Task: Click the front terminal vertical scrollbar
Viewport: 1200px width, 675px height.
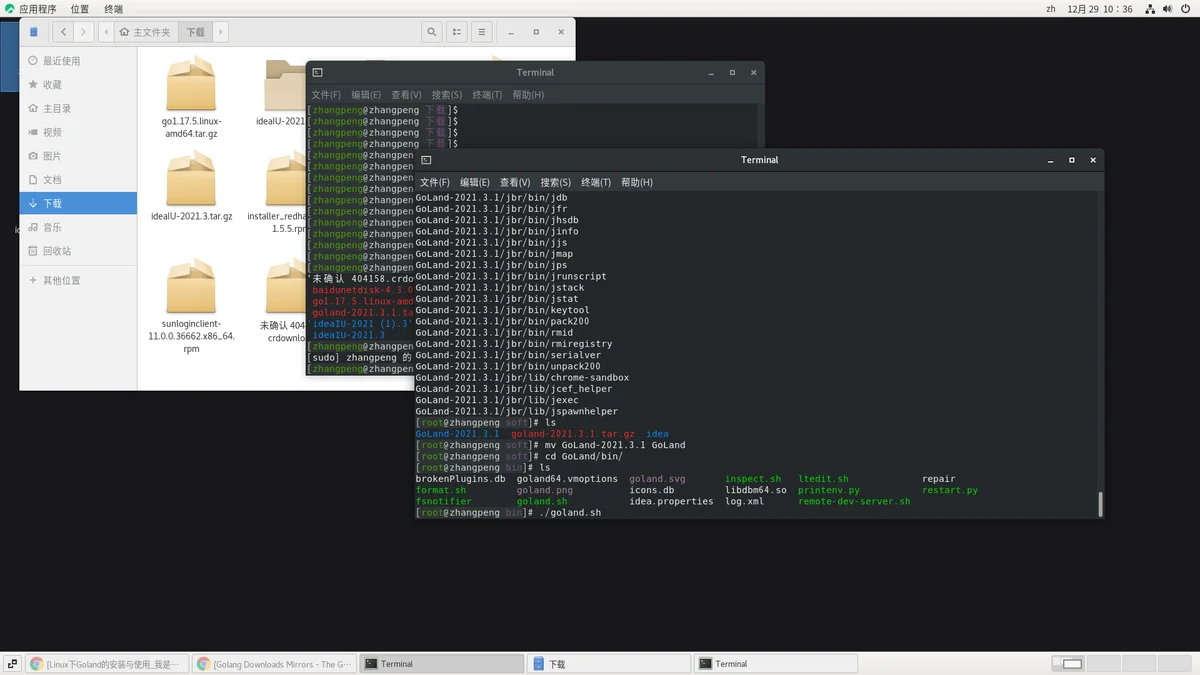Action: [x=1101, y=503]
